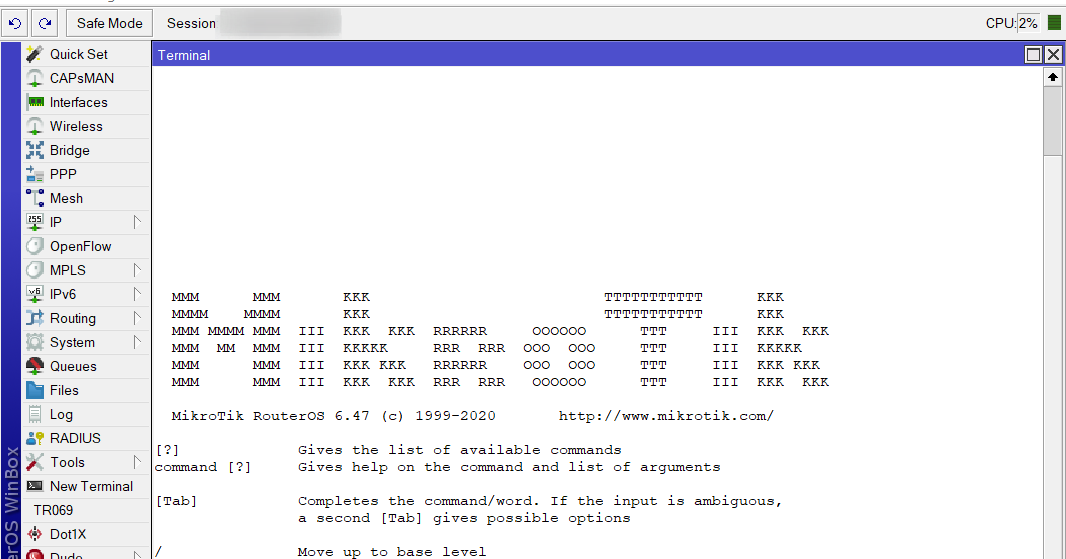Click the IP 255 icon
The width and height of the screenshot is (1066, 559).
pyautogui.click(x=35, y=222)
